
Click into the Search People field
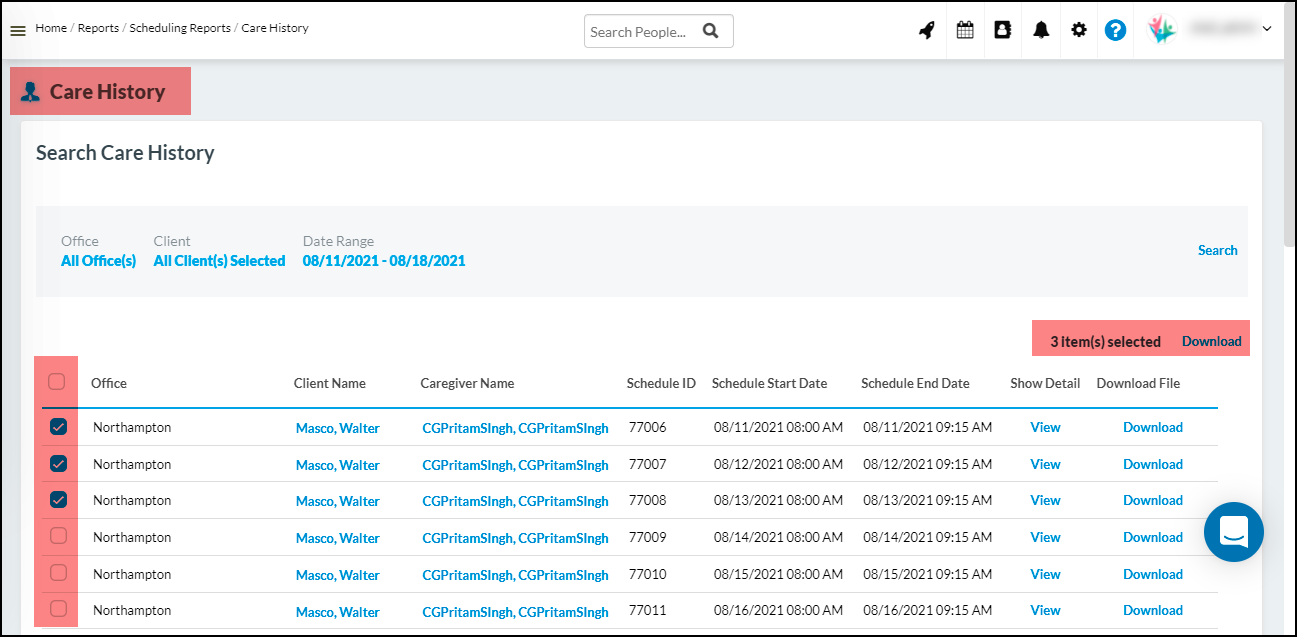(x=640, y=31)
